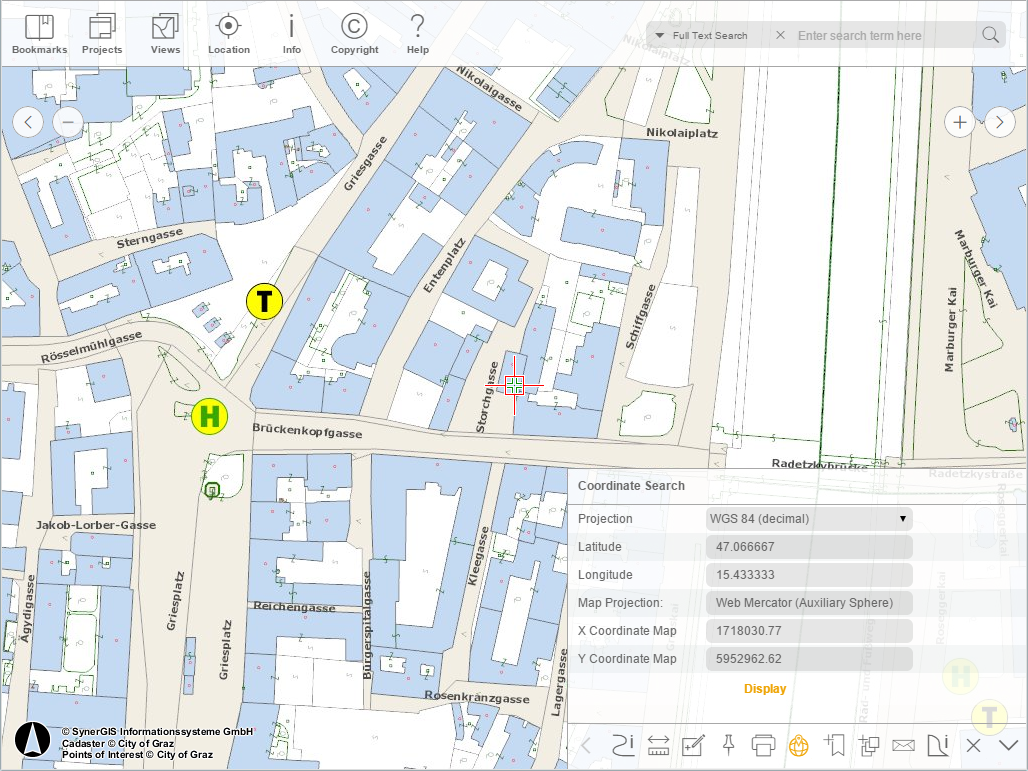This screenshot has height=771, width=1028.
Task: Collapse the bottom toolbar with the chevron
Action: (x=1008, y=745)
